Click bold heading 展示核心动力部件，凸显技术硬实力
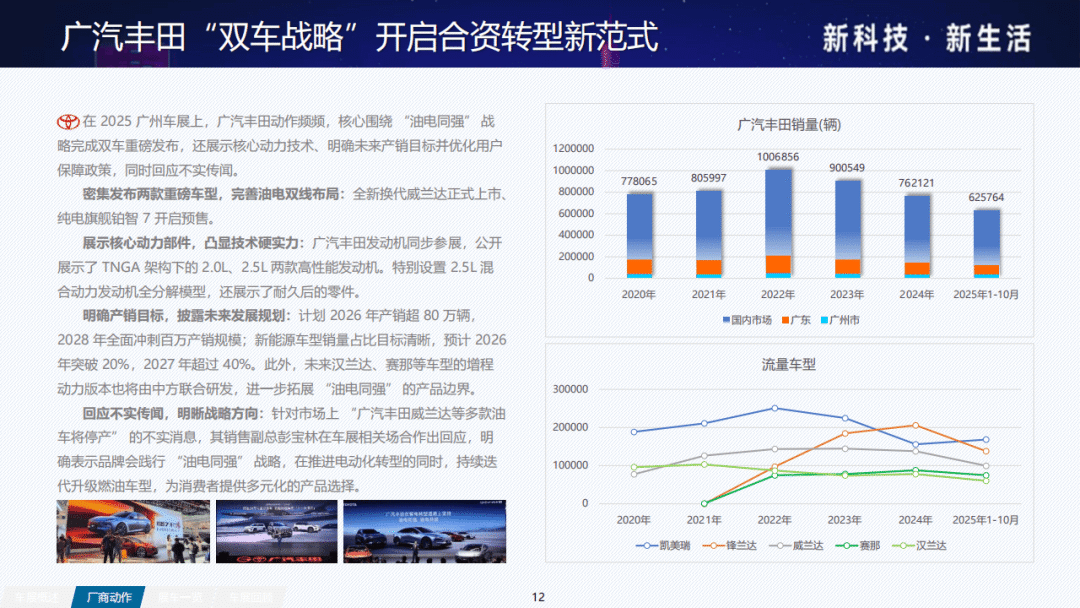Image resolution: width=1080 pixels, height=608 pixels. (191, 243)
